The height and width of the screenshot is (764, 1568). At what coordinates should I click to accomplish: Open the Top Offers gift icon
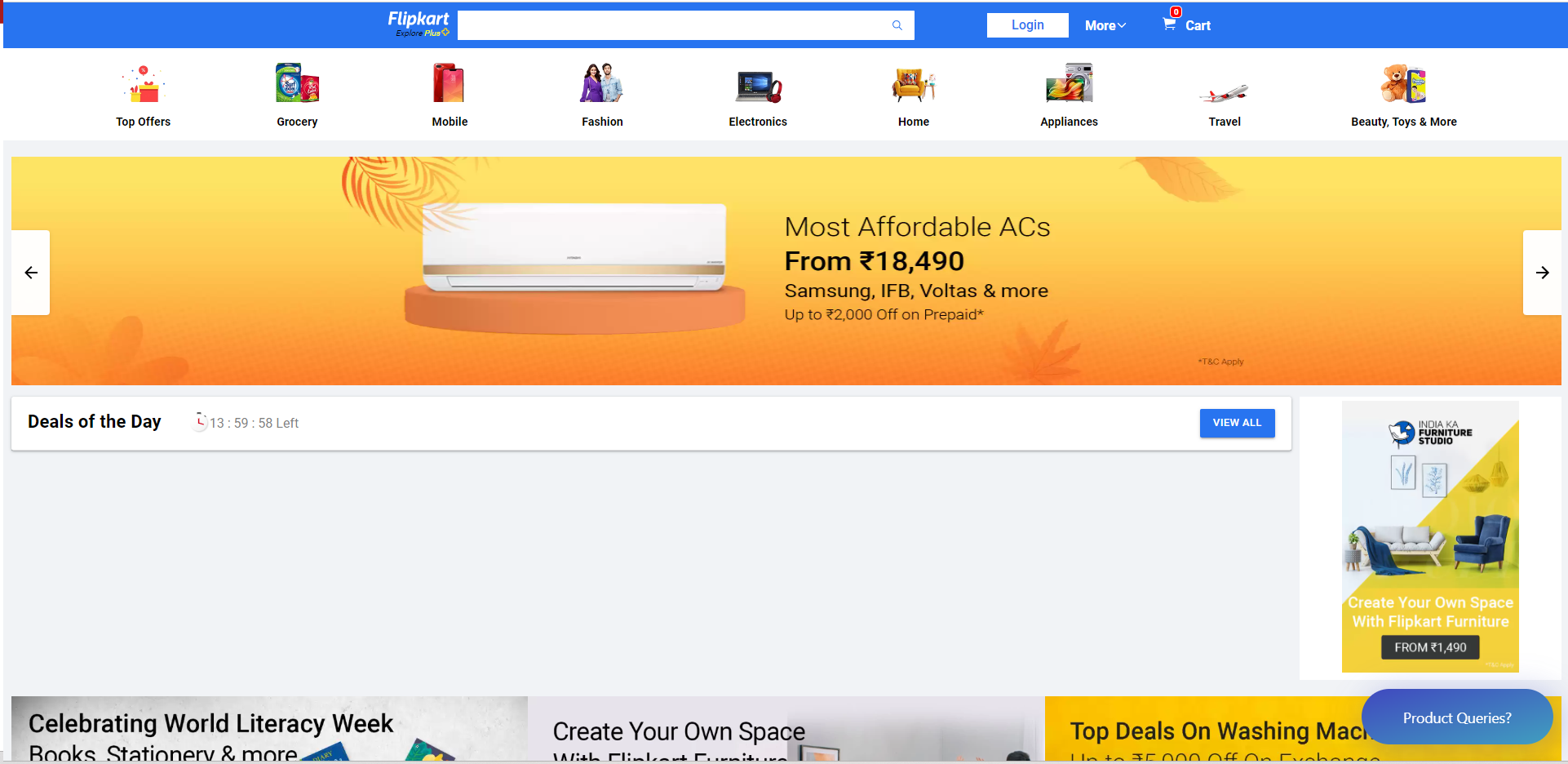pos(144,84)
